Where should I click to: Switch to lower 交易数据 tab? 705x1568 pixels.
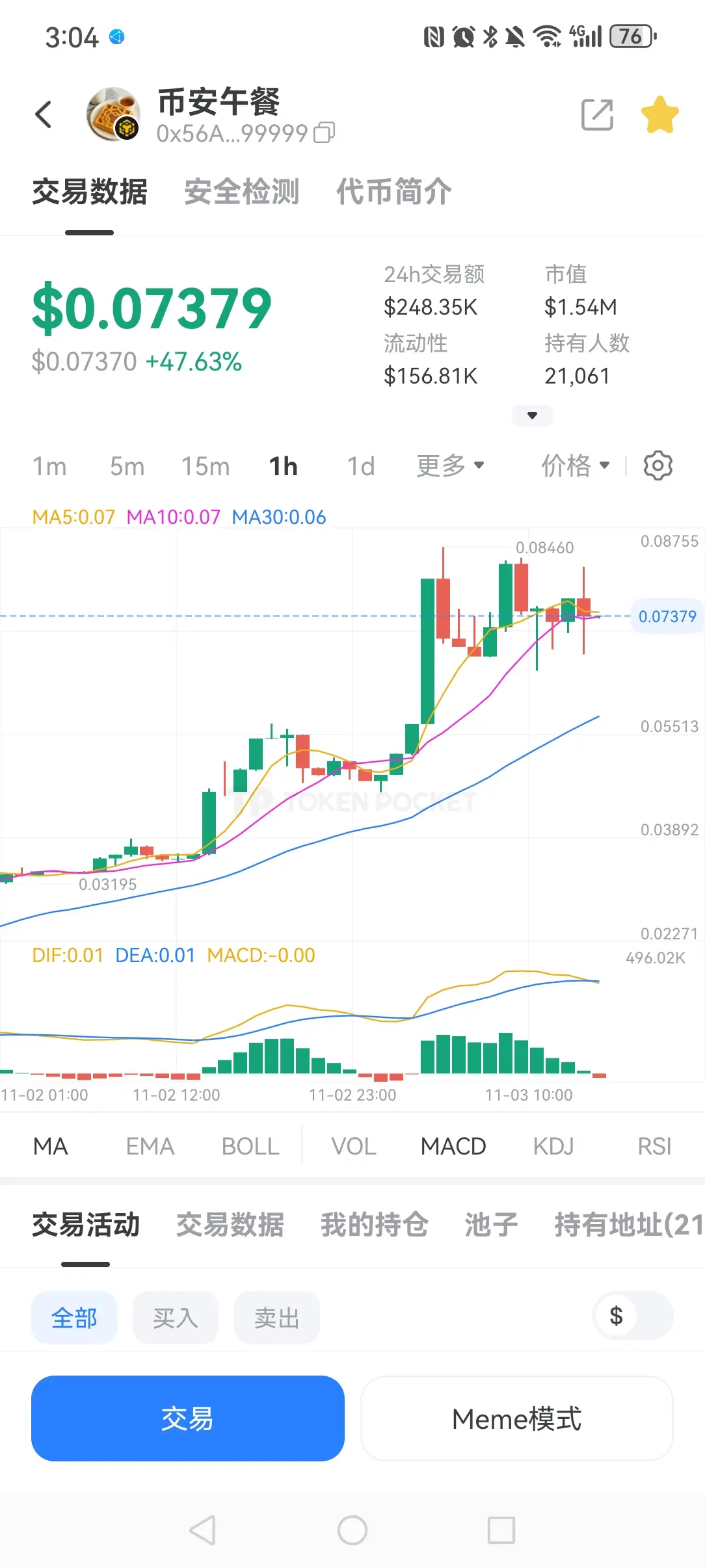tap(230, 1225)
